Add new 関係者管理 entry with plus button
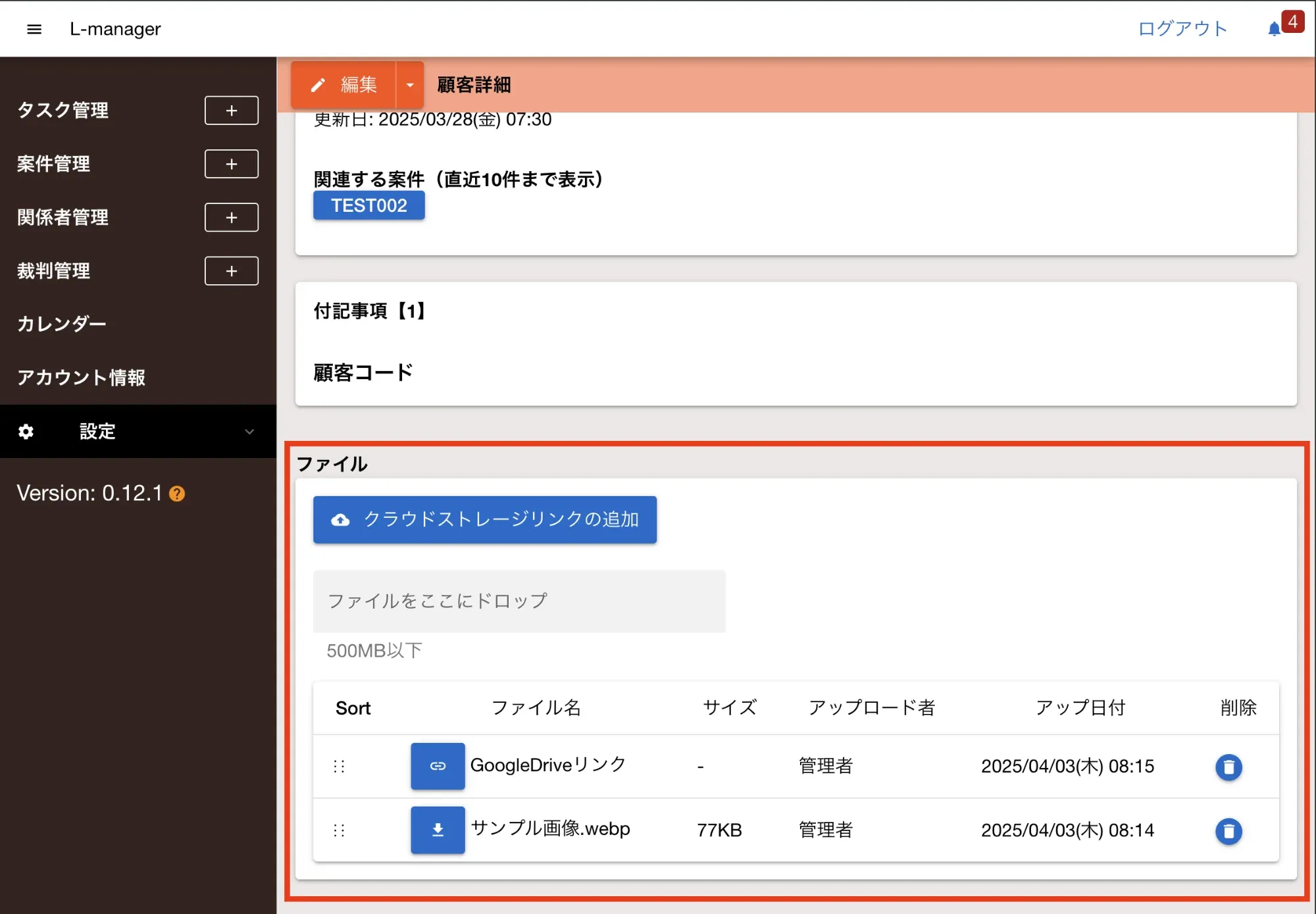 [x=231, y=217]
